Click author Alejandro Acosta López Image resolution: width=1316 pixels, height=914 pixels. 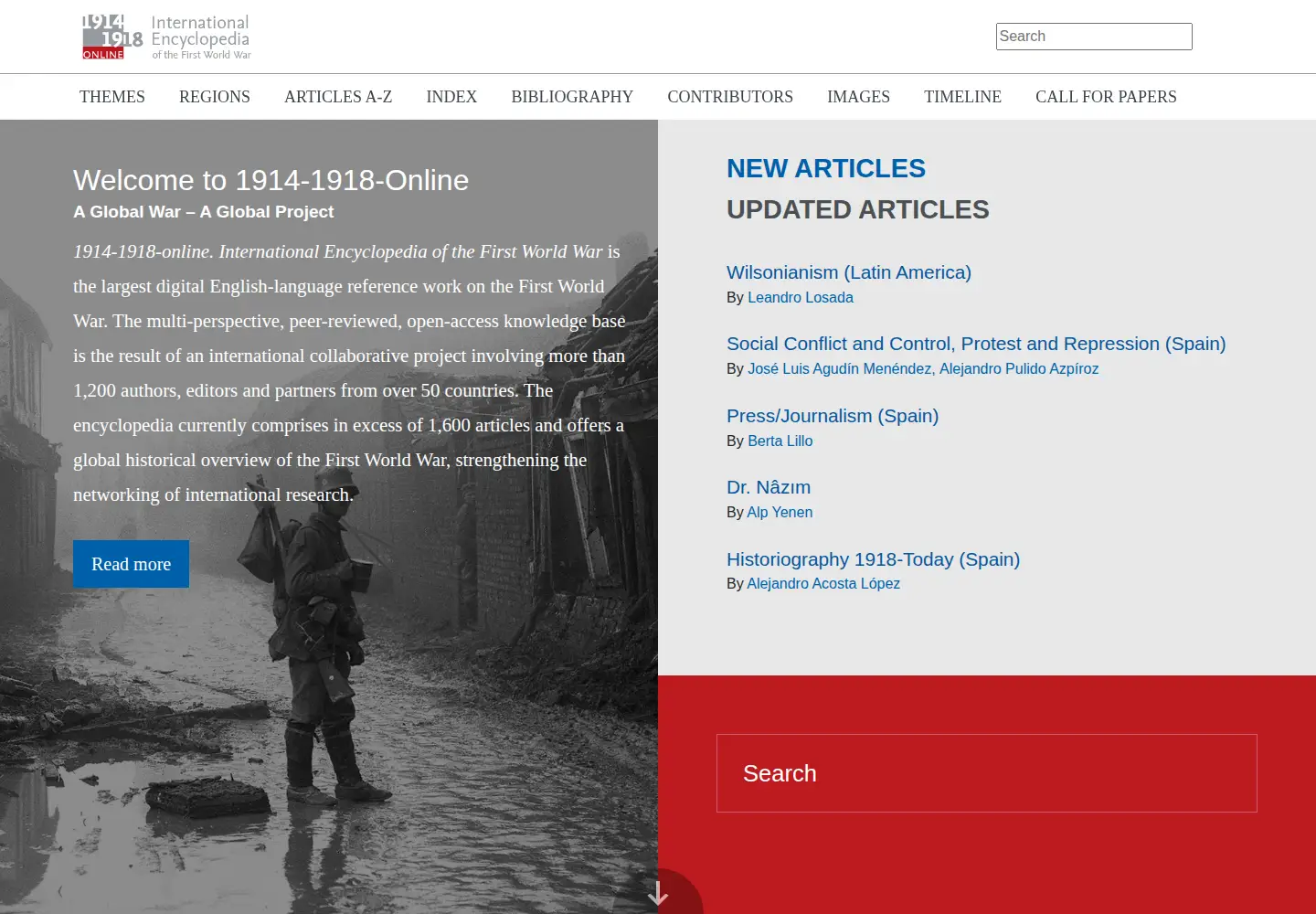[823, 583]
